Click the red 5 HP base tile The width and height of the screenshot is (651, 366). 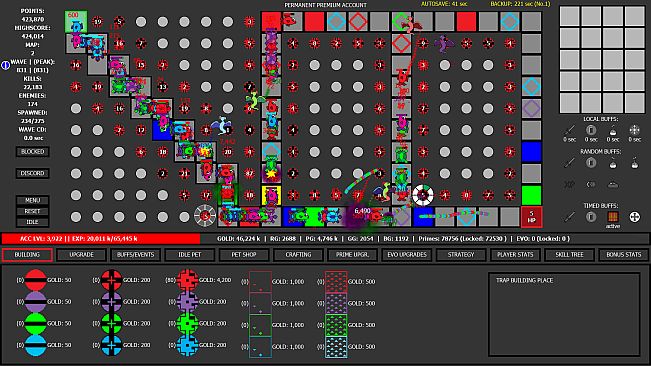click(531, 217)
